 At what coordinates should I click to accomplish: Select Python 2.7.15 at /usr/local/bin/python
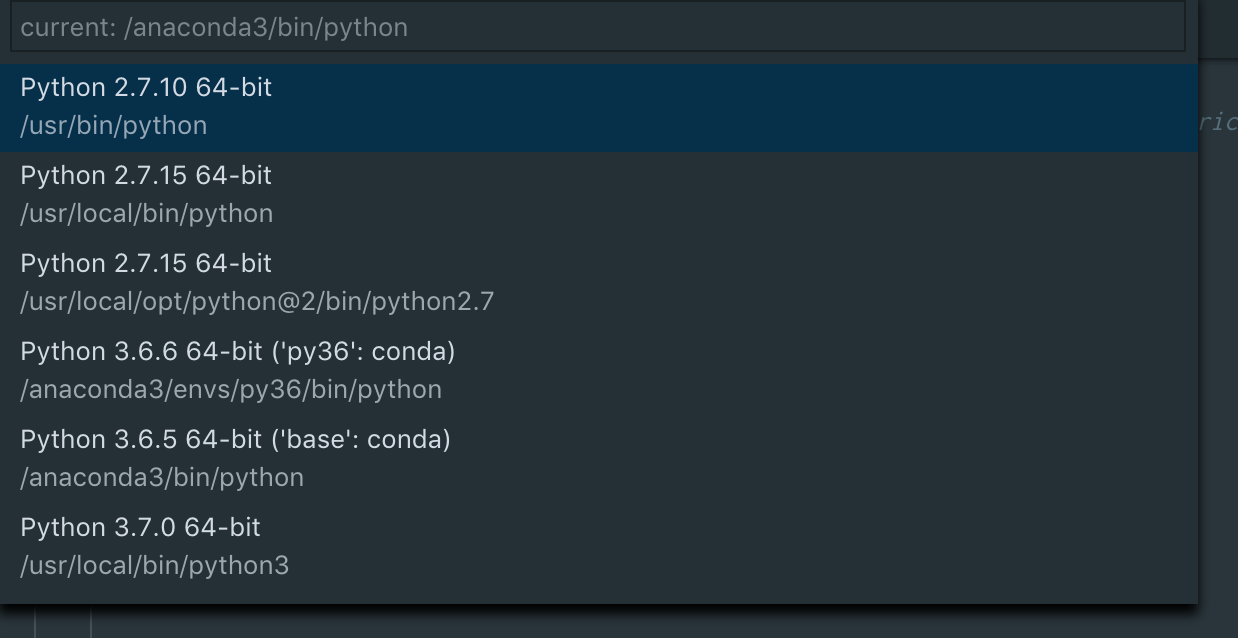click(146, 176)
